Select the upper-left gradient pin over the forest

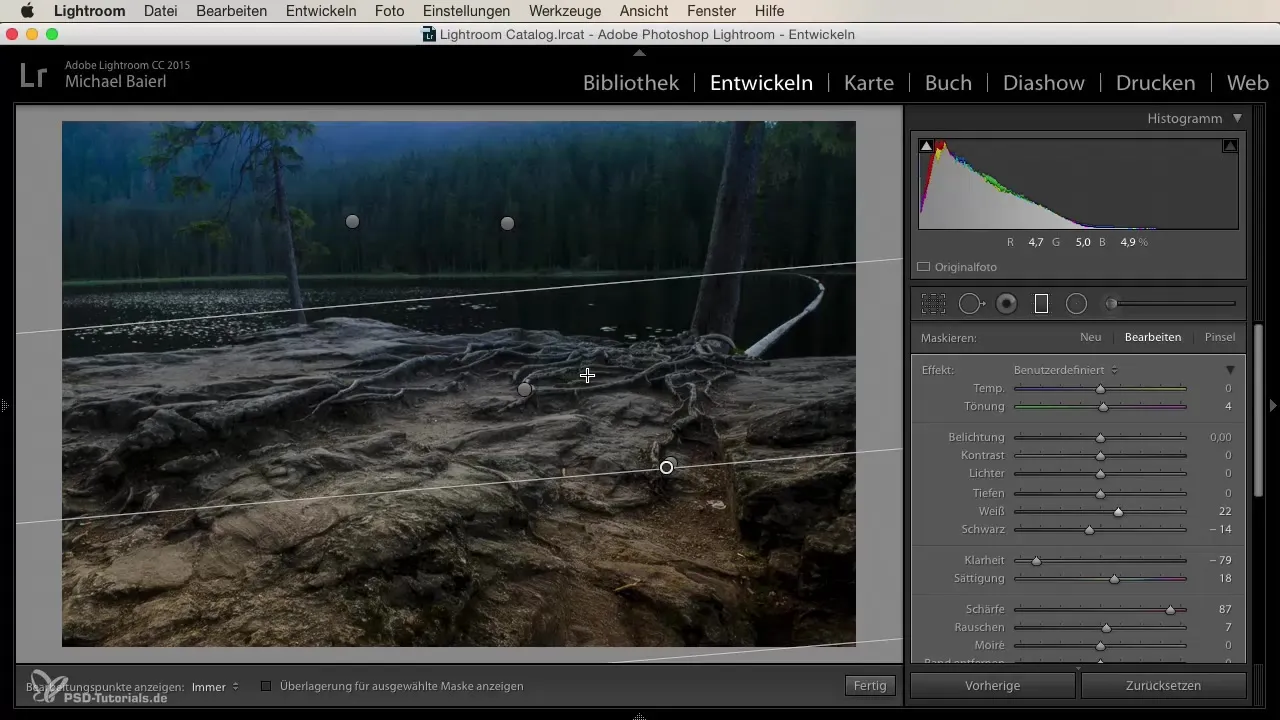(x=352, y=221)
